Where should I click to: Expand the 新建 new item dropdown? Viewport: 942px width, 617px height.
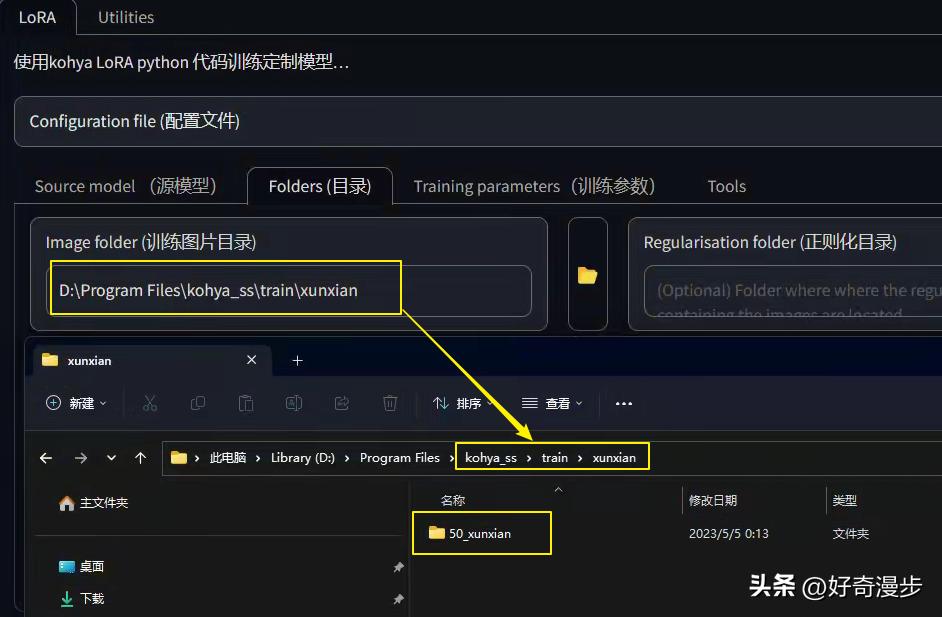75,403
